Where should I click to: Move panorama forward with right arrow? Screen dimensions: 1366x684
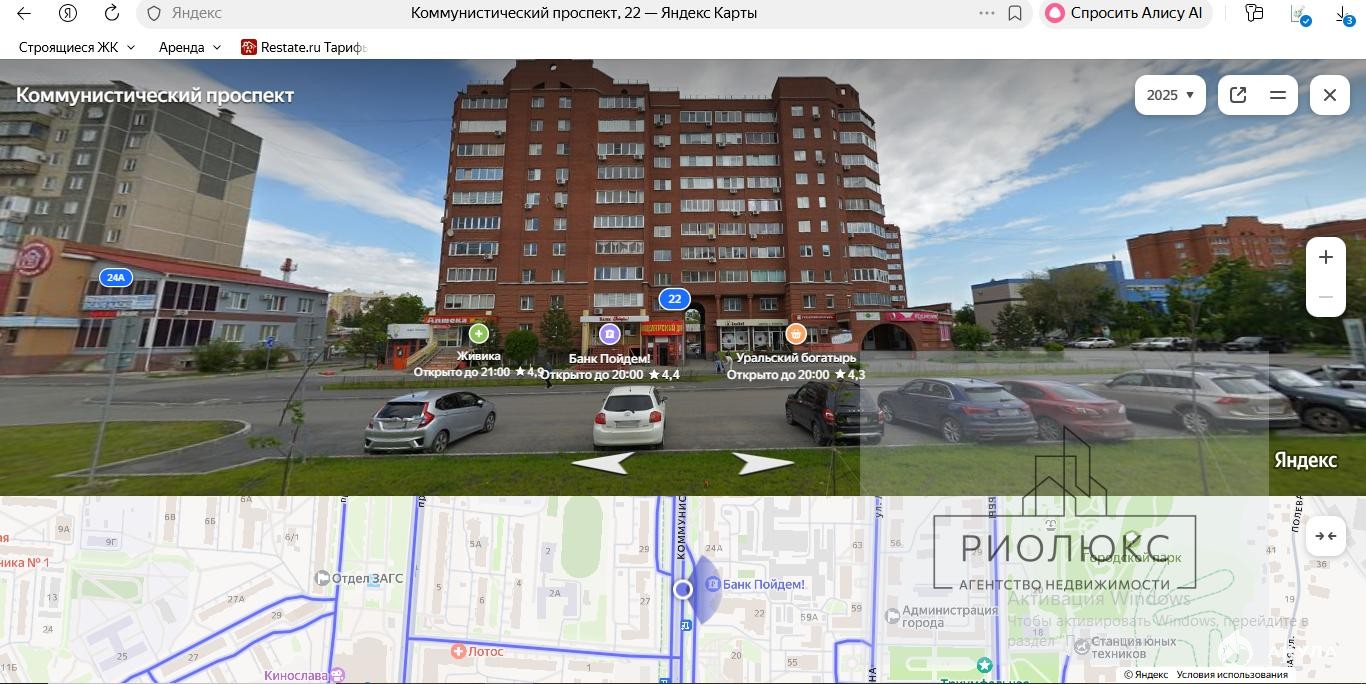[763, 463]
